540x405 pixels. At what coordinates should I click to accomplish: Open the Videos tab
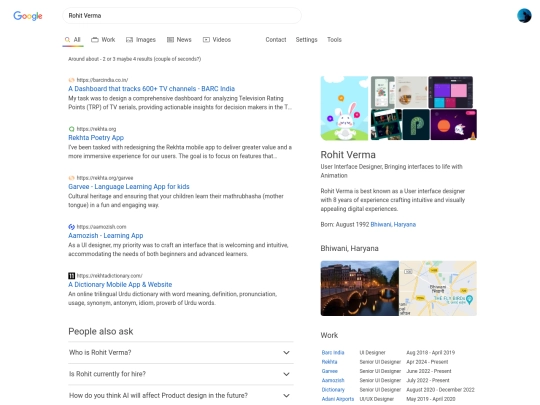217,40
